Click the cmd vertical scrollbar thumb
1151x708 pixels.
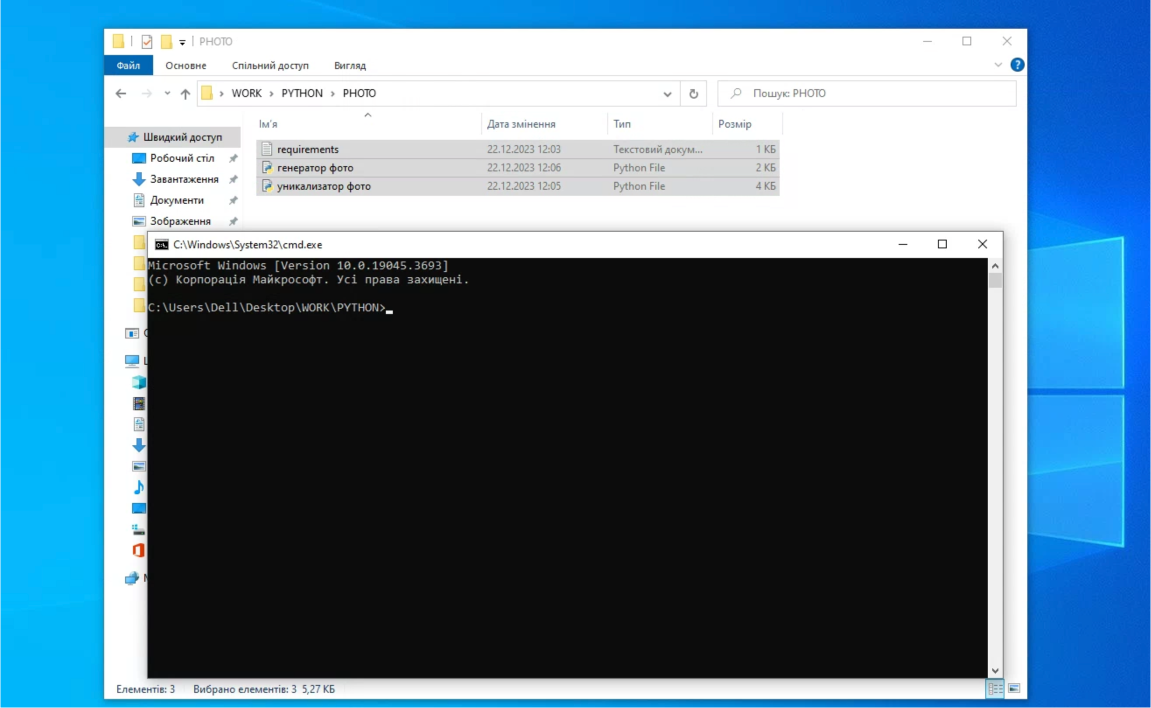(x=995, y=280)
